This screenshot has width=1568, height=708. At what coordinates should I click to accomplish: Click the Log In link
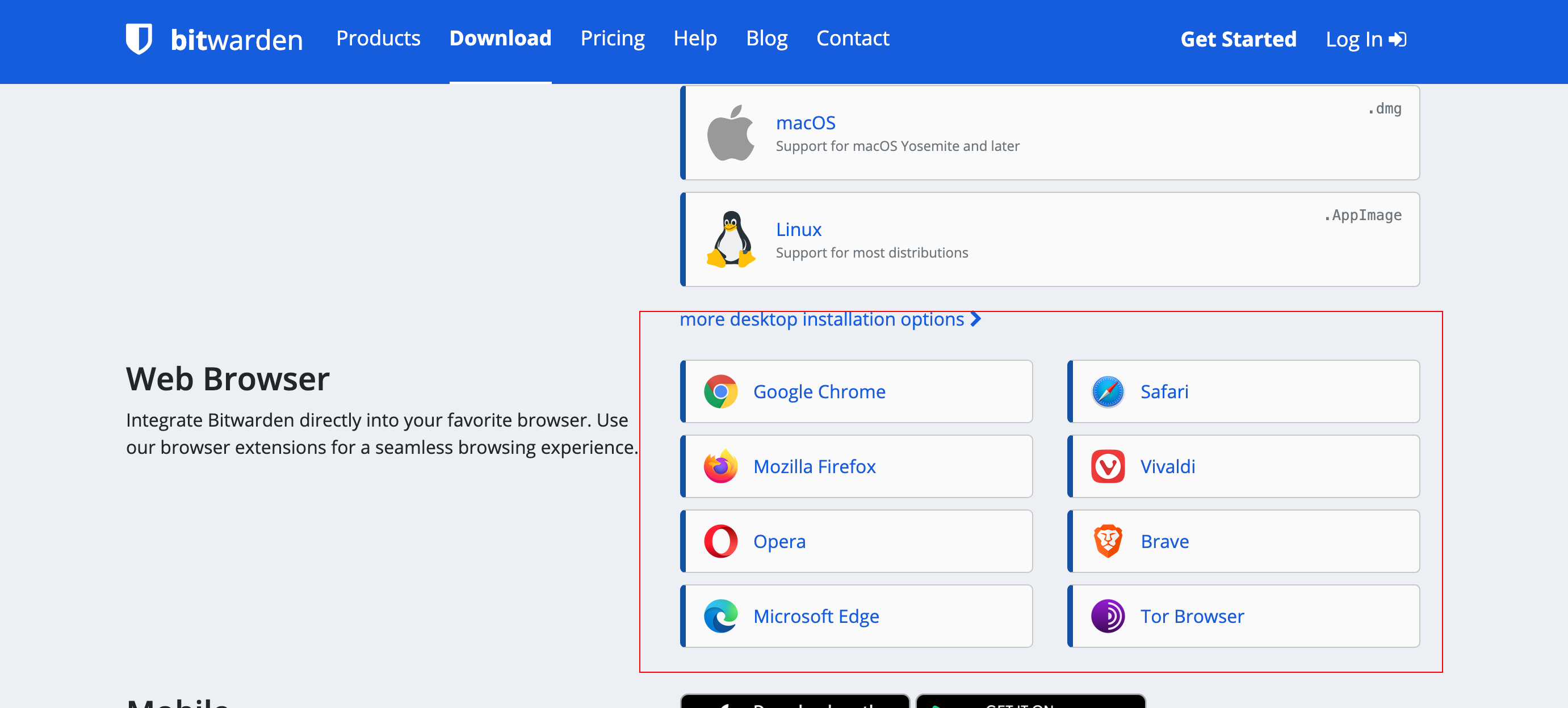(x=1366, y=40)
